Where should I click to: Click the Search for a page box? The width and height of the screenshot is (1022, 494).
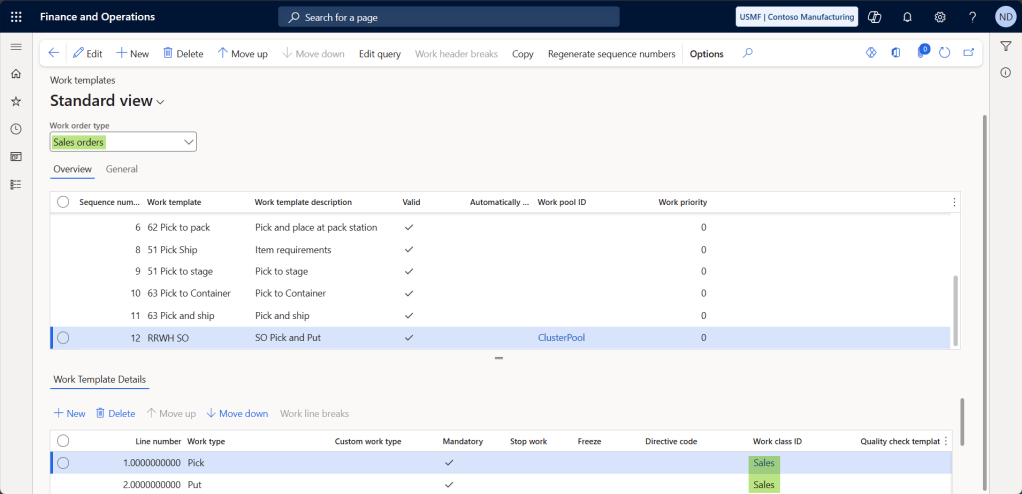(449, 17)
